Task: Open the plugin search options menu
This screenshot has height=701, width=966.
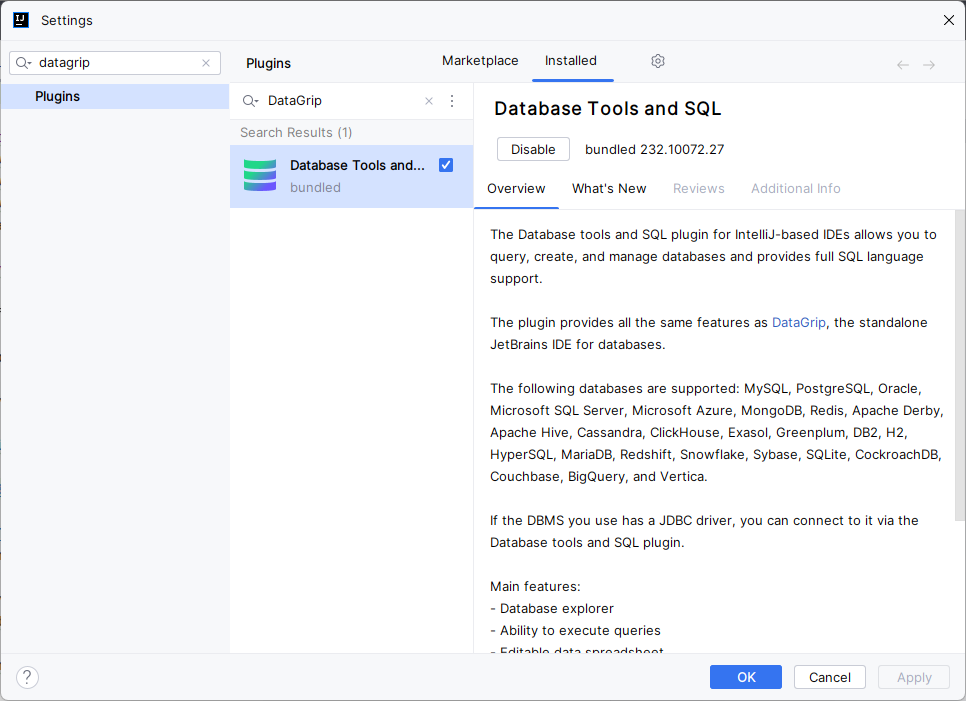Action: click(x=452, y=100)
